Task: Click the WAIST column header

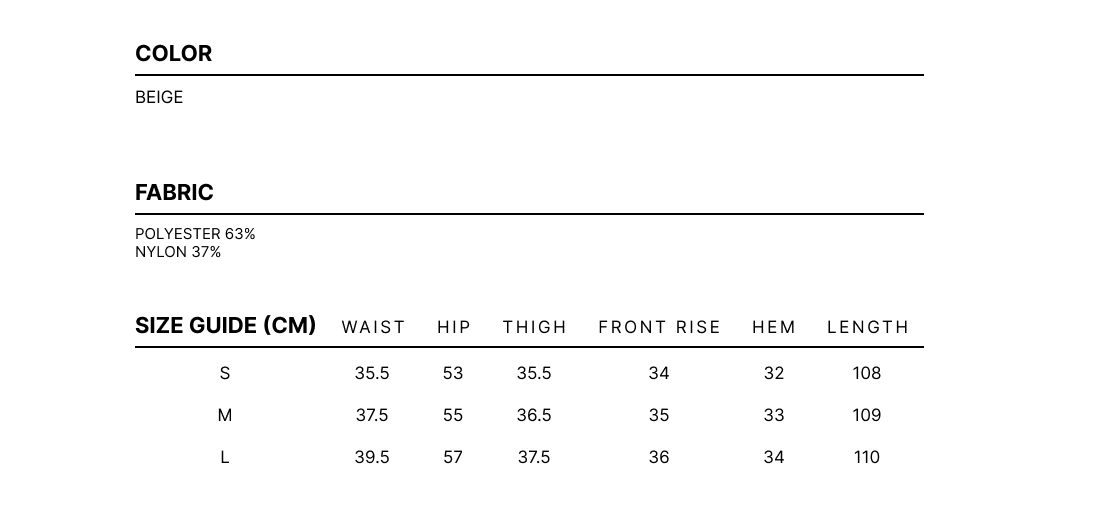Action: pyautogui.click(x=373, y=327)
